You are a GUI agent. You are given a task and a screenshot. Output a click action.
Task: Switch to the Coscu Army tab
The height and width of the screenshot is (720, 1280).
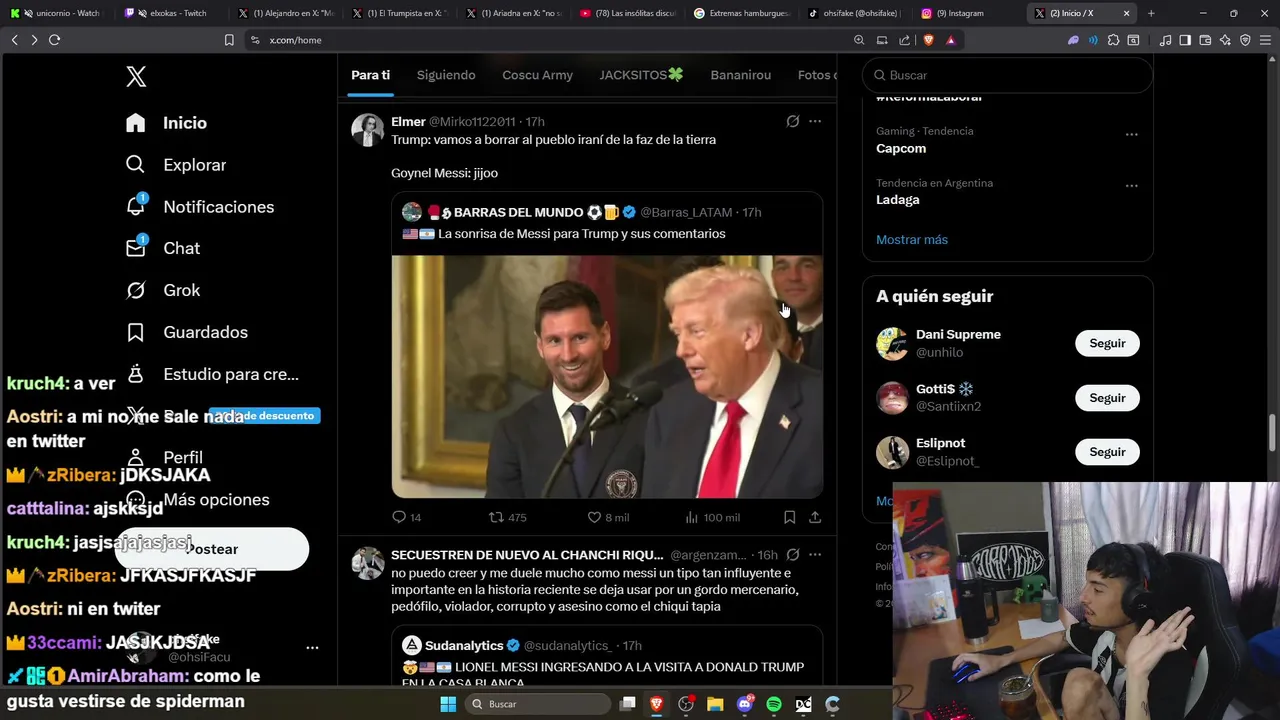[x=538, y=75]
